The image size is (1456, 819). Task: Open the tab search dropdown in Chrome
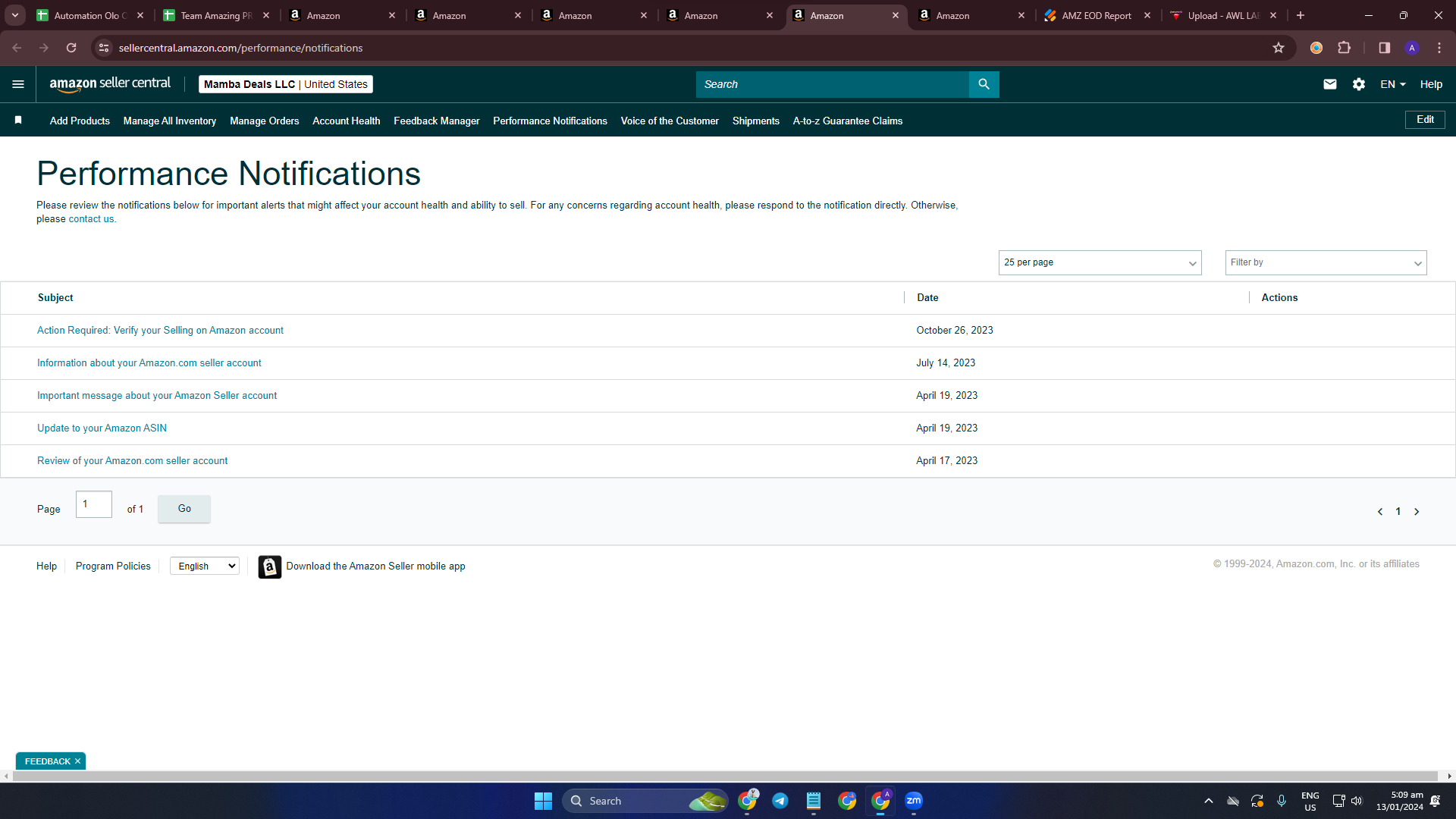pyautogui.click(x=15, y=15)
